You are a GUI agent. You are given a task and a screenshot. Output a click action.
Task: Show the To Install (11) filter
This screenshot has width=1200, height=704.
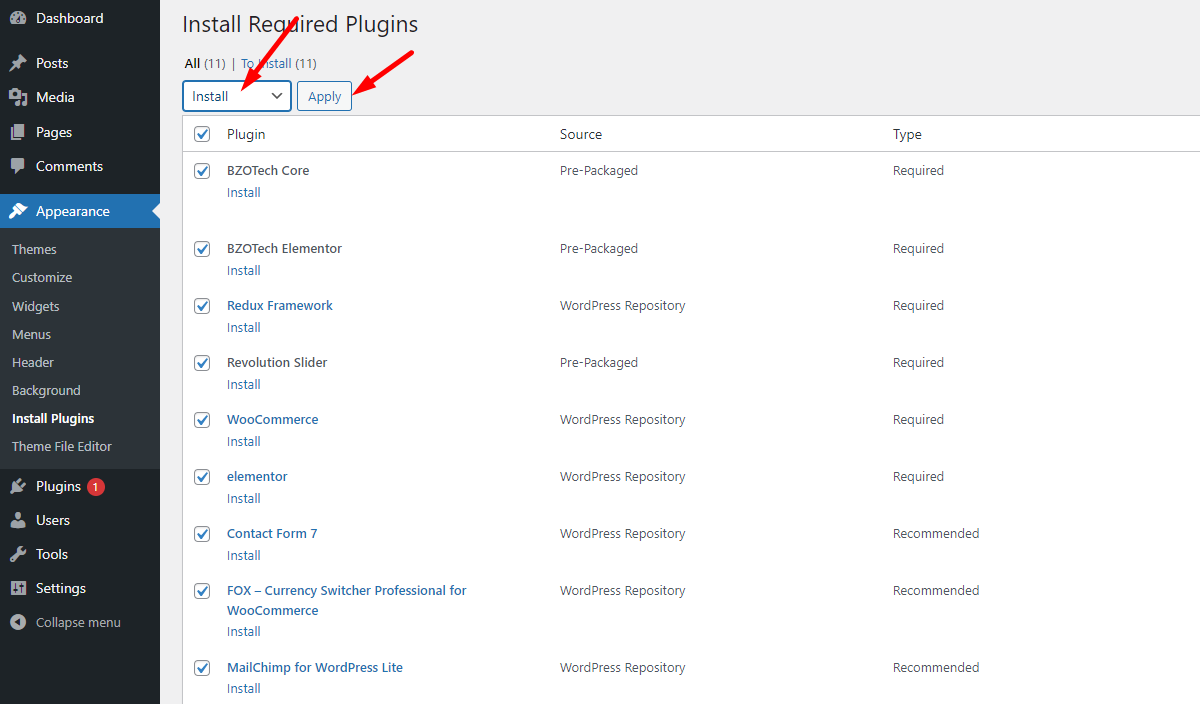click(x=279, y=63)
